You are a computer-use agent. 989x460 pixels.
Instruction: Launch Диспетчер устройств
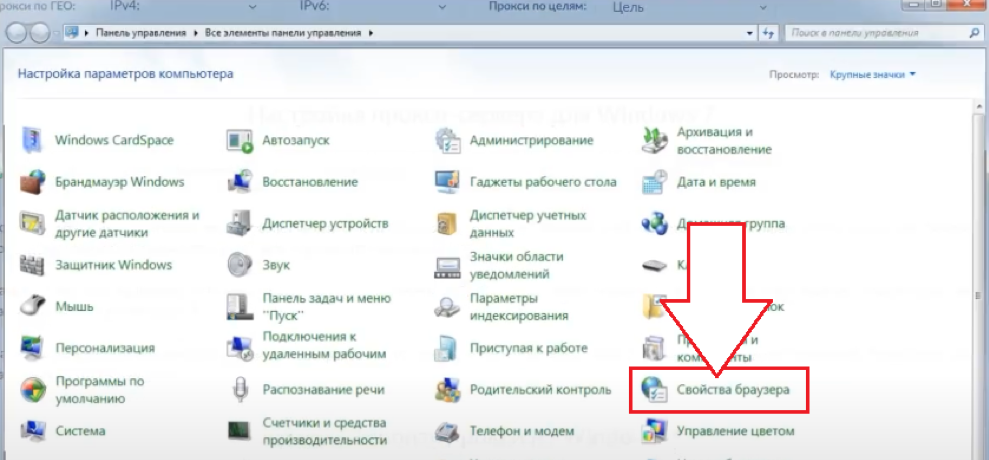click(307, 223)
